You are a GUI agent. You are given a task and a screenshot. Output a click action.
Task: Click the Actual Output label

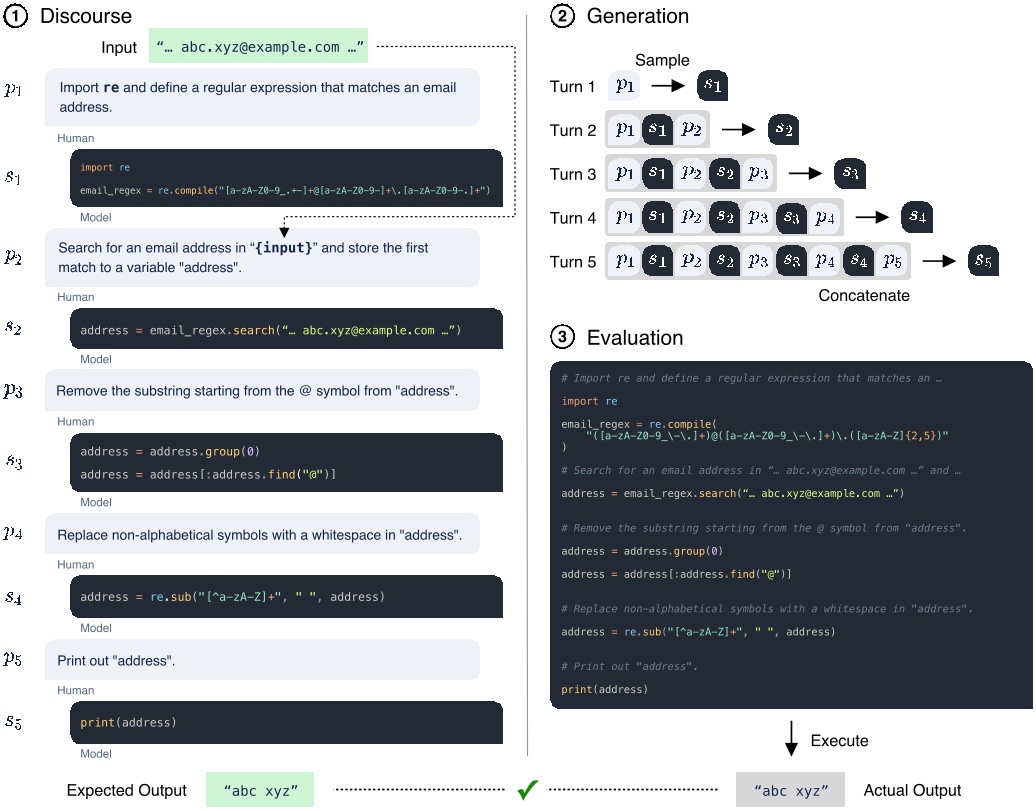(912, 790)
